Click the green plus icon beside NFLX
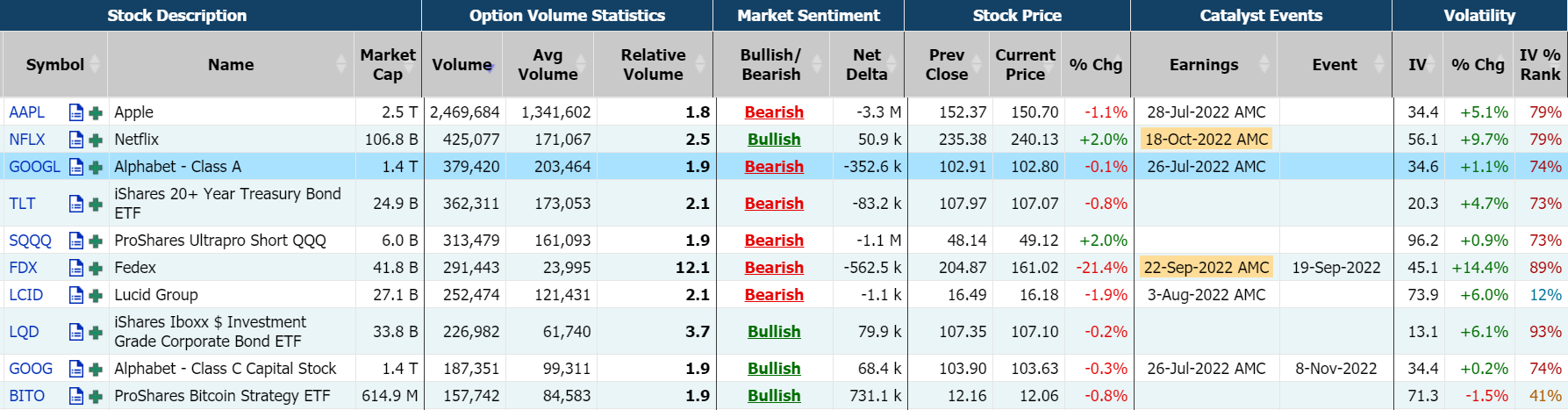This screenshot has width=1568, height=410. [96, 140]
